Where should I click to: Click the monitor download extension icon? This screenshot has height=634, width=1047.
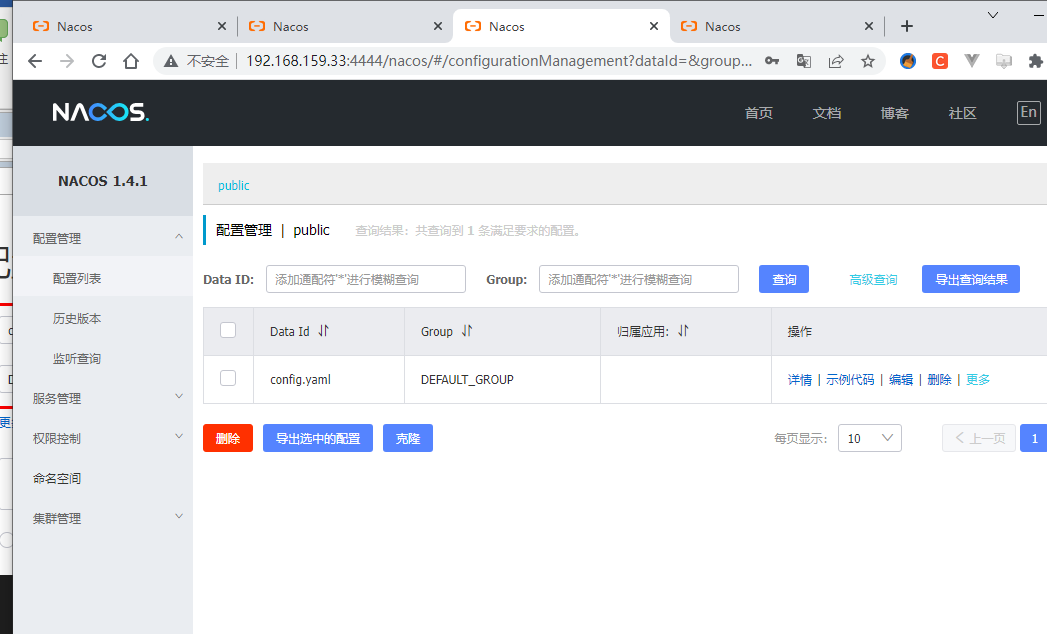1004,61
